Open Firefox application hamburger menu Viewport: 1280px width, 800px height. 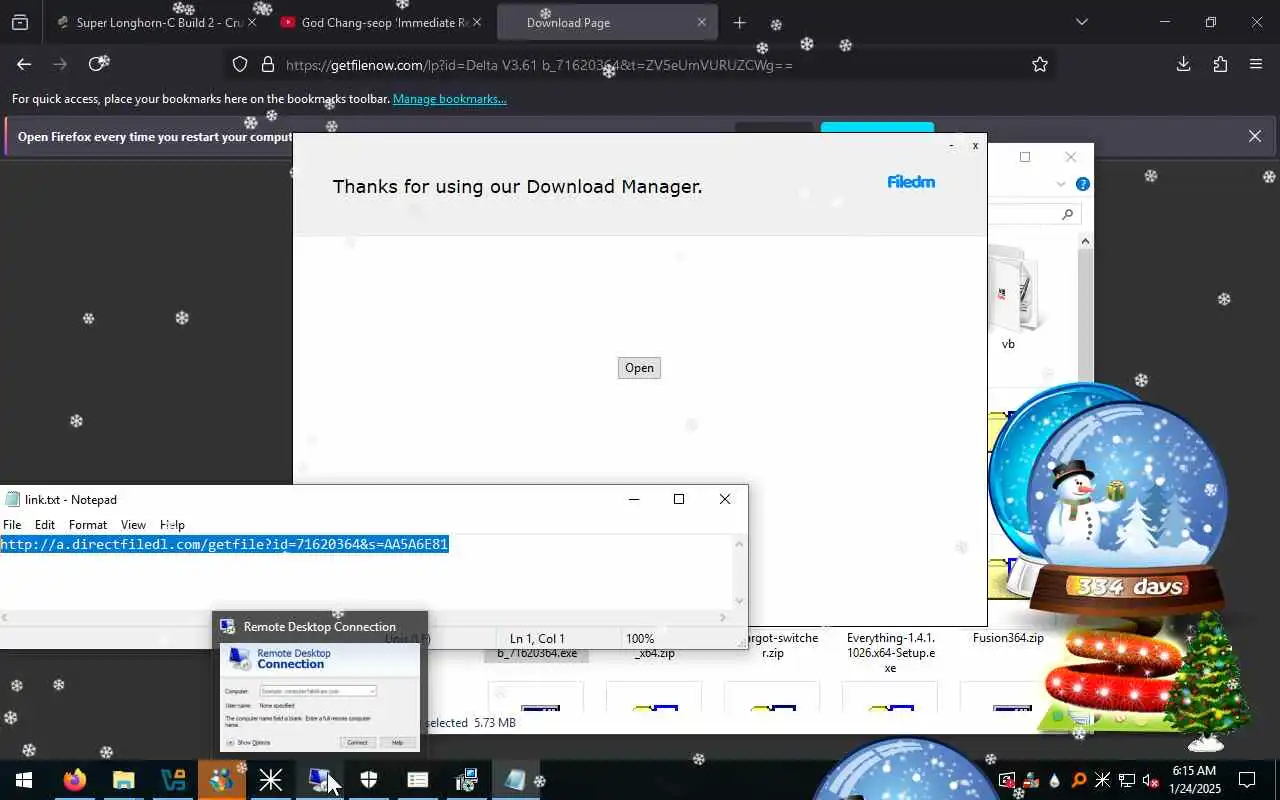click(1256, 64)
